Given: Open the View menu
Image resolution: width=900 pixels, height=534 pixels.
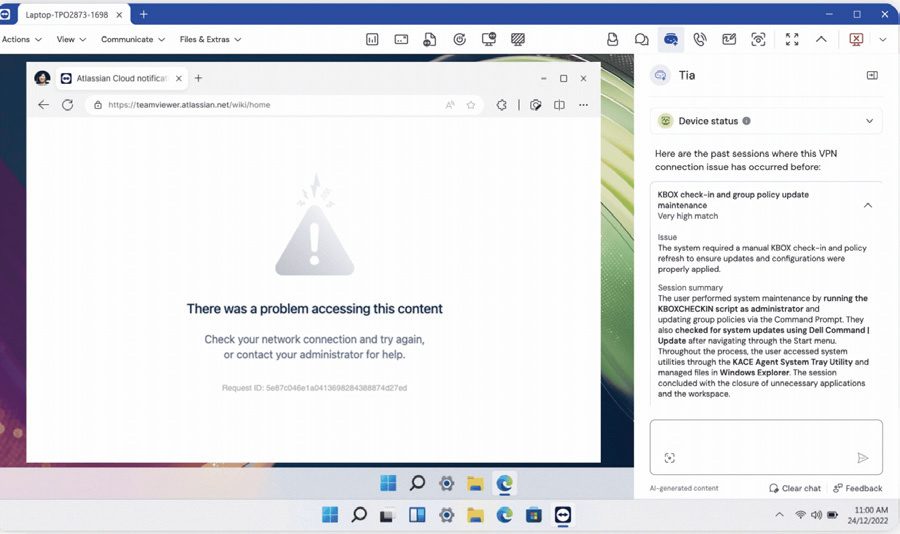Looking at the screenshot, I should (71, 40).
